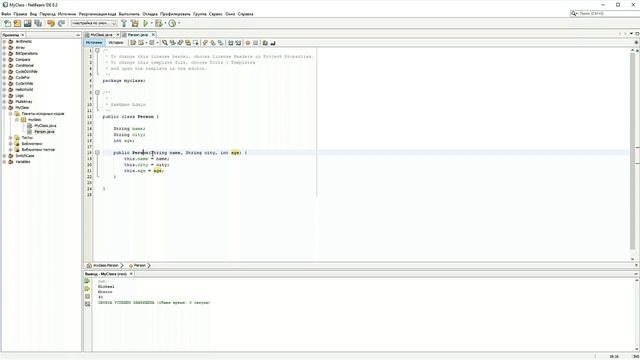Close the Output MyClass (run) tab
Screen dimensions: 640x360
click(131, 274)
